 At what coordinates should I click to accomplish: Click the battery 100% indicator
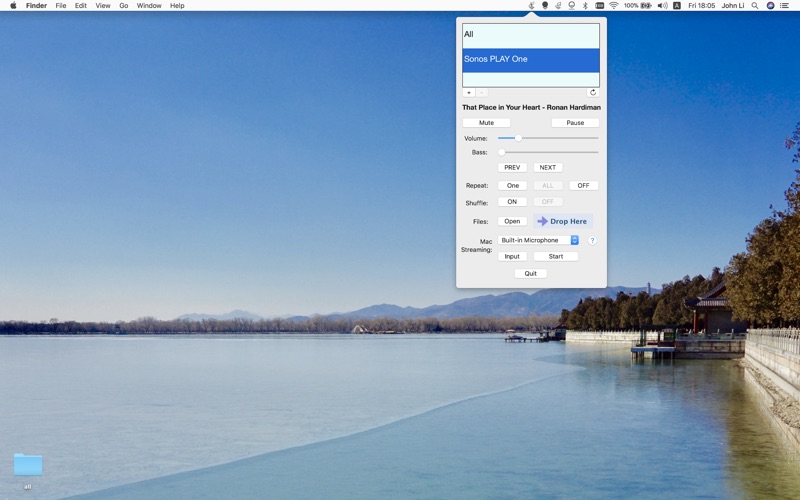click(637, 6)
